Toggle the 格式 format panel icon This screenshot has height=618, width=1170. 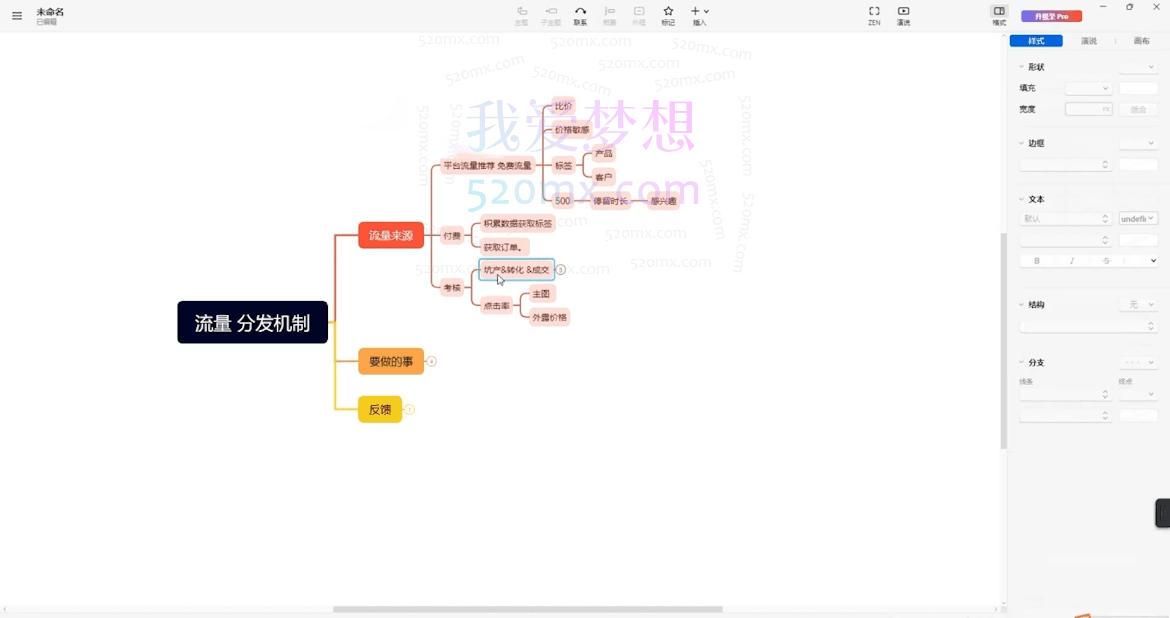click(x=998, y=15)
